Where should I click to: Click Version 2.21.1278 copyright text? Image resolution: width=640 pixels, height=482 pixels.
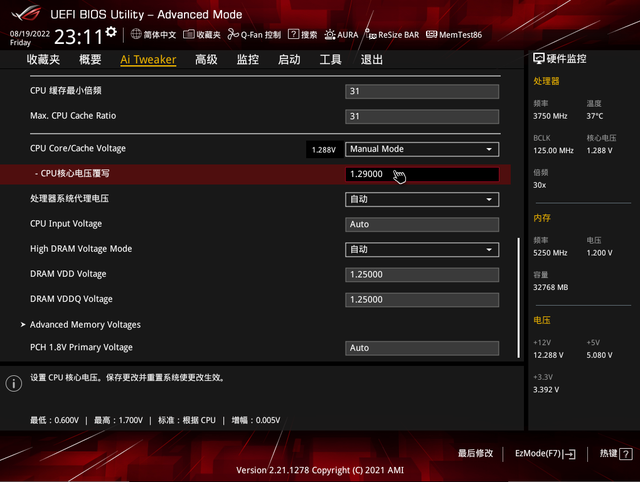tap(320, 470)
